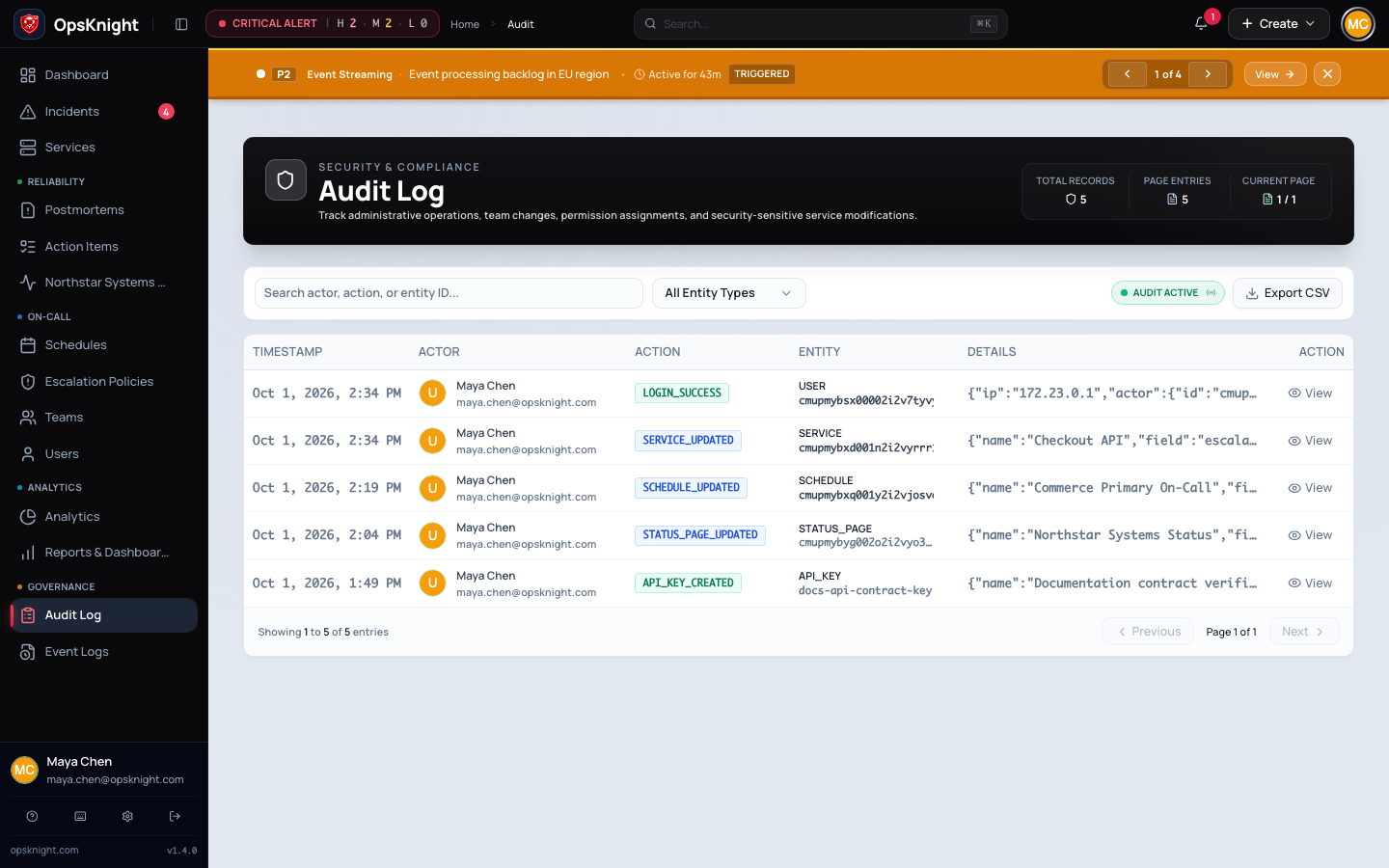
Task: Expand the All Entity Types dropdown
Action: (728, 293)
